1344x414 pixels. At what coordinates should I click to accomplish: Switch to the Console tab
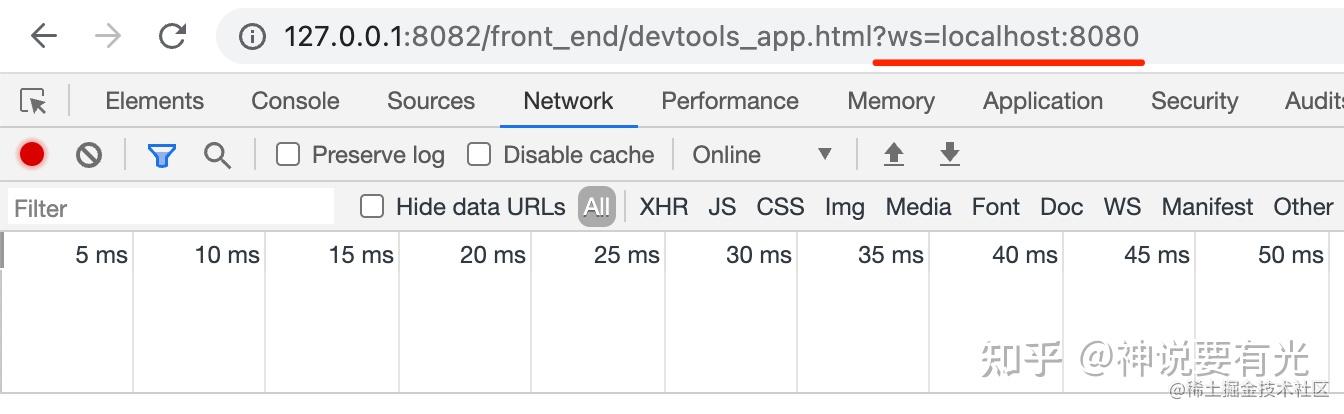(x=295, y=101)
